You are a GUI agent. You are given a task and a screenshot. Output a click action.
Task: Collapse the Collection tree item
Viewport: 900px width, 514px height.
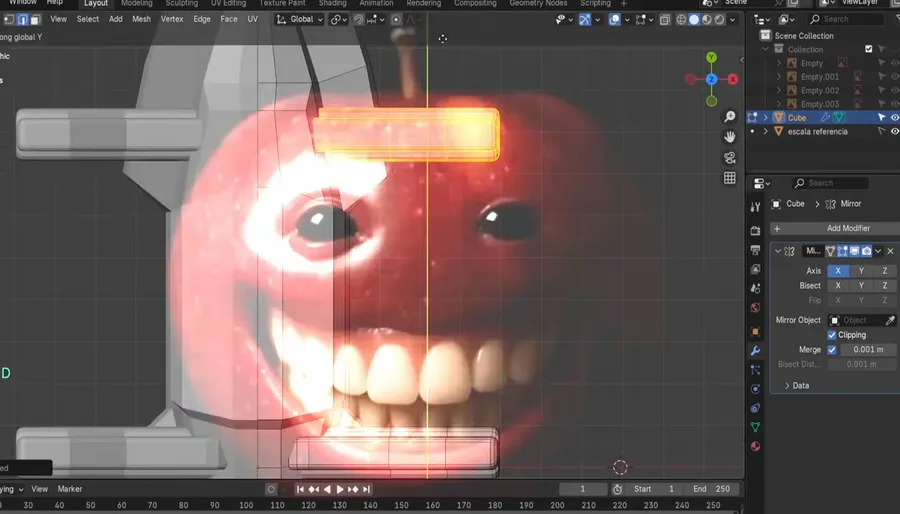(x=766, y=49)
